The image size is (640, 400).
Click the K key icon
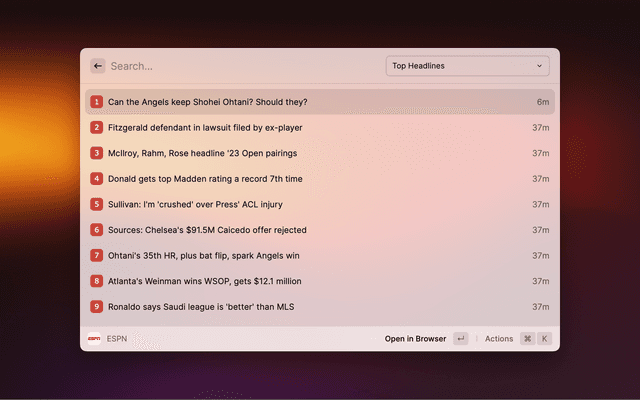click(x=545, y=339)
